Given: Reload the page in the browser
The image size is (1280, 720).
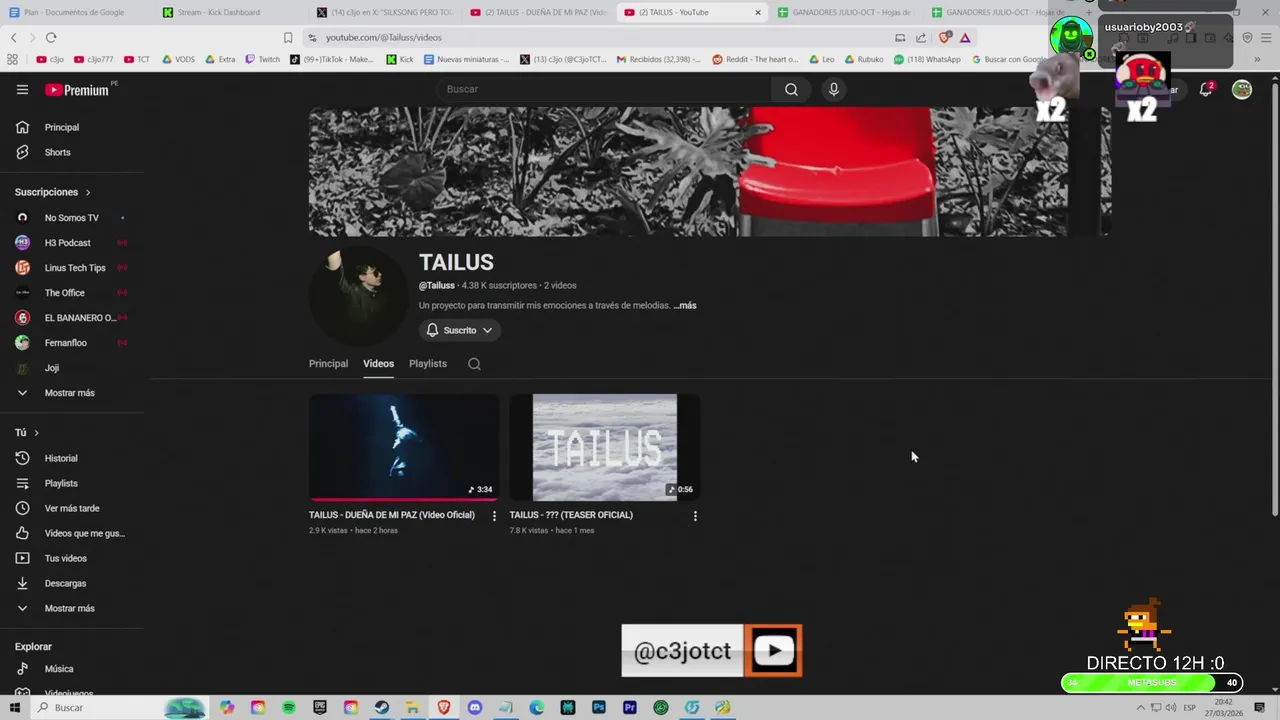Looking at the screenshot, I should pos(51,37).
